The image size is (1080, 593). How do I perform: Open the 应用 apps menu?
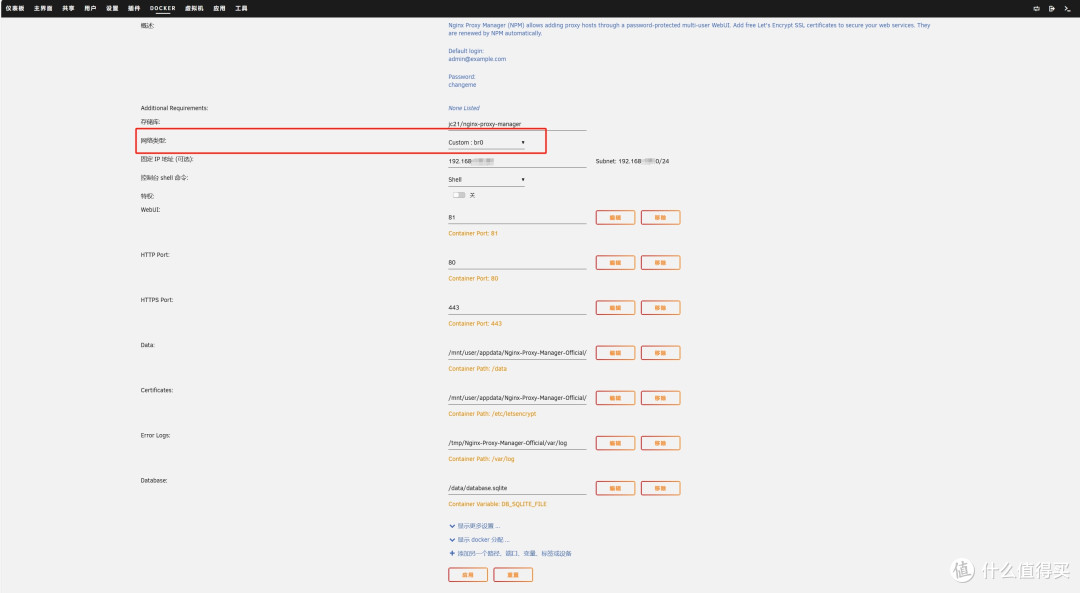[x=219, y=8]
